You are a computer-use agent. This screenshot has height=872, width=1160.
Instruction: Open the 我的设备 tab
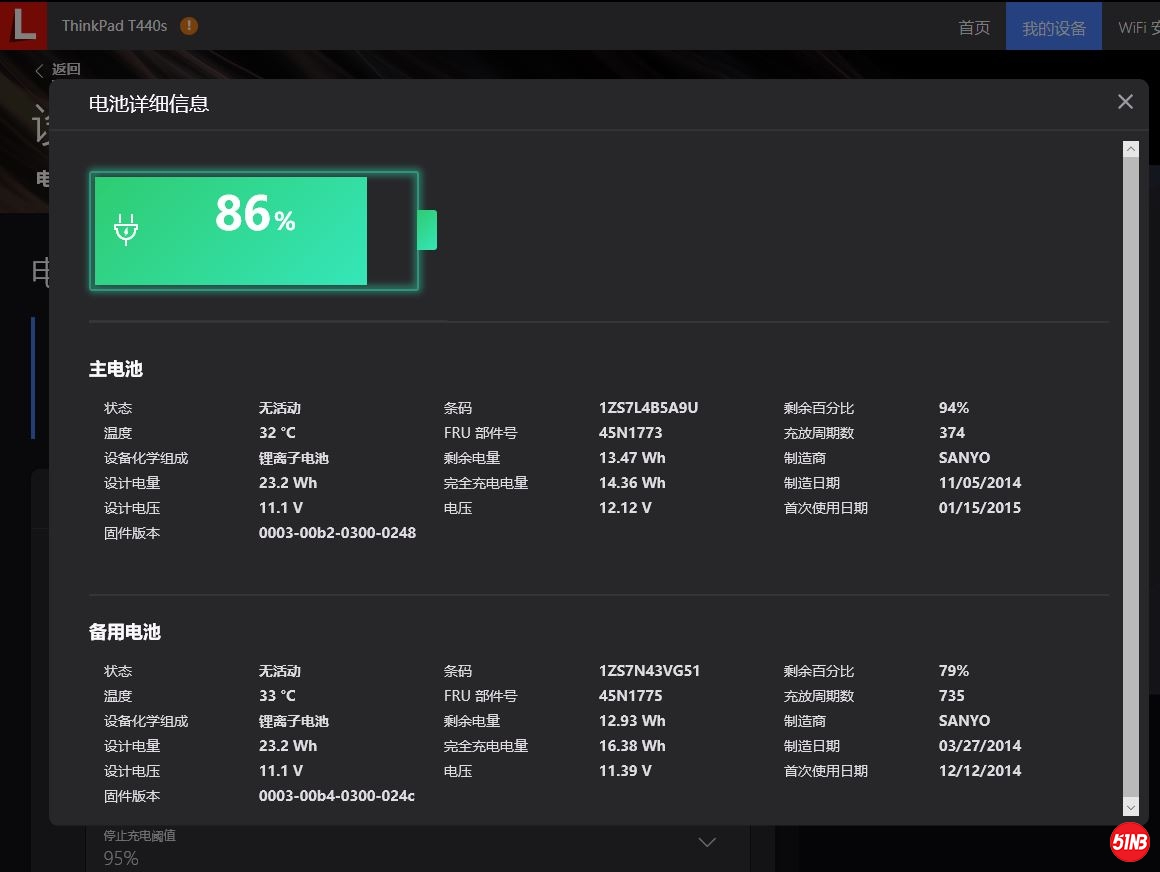tap(1053, 27)
